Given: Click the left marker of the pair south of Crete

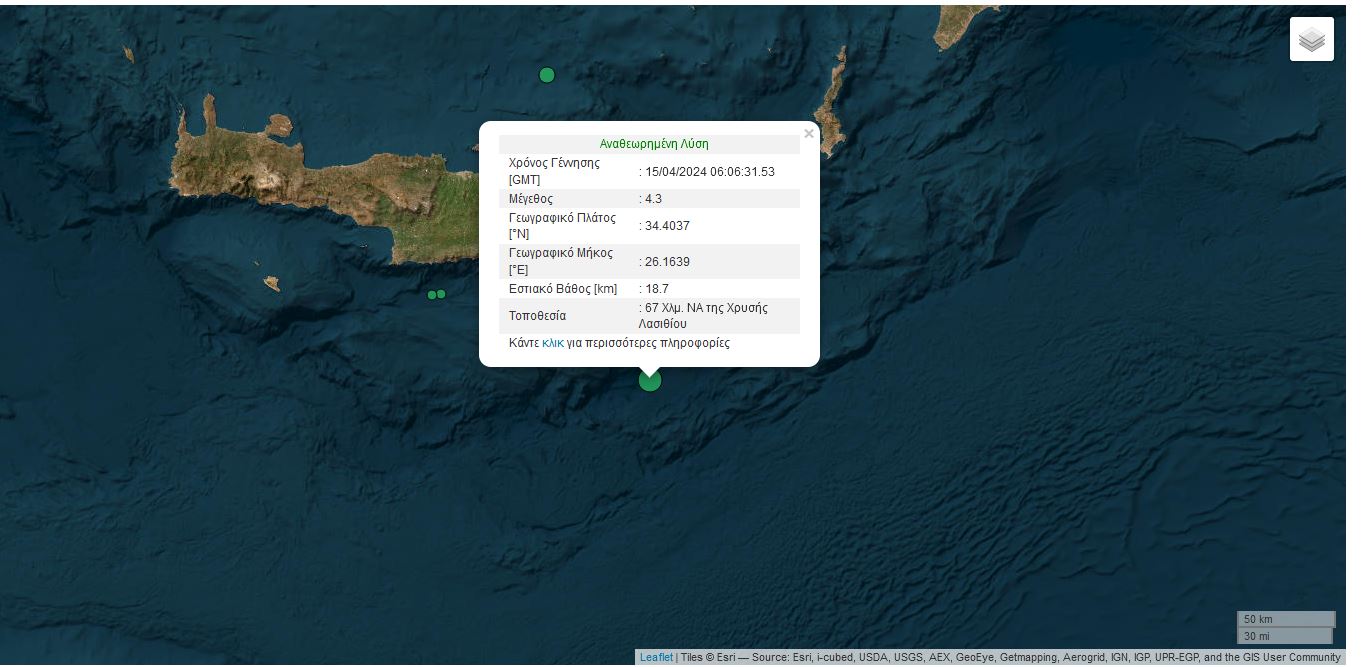Looking at the screenshot, I should click(x=432, y=295).
